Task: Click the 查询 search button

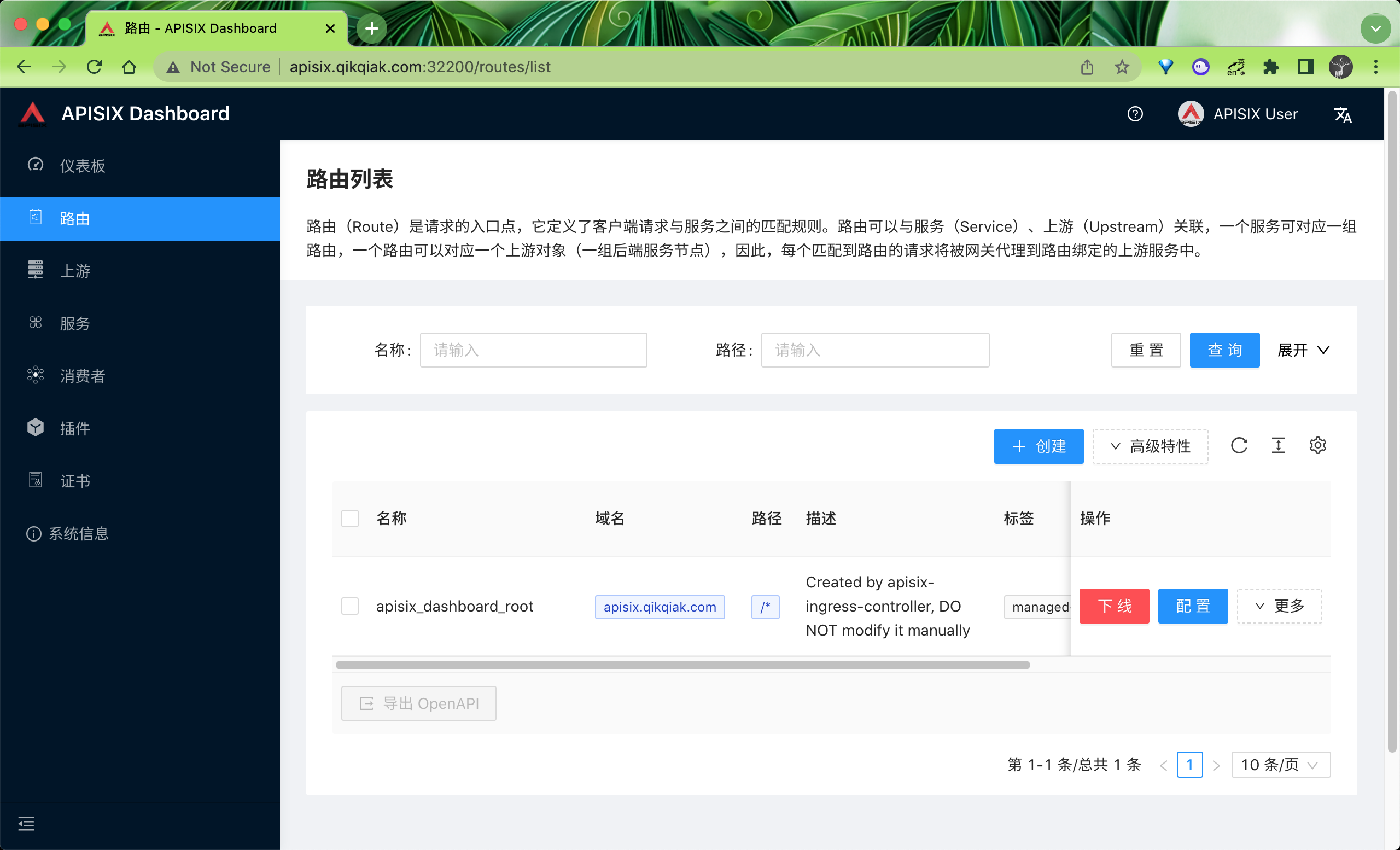Action: pos(1224,350)
